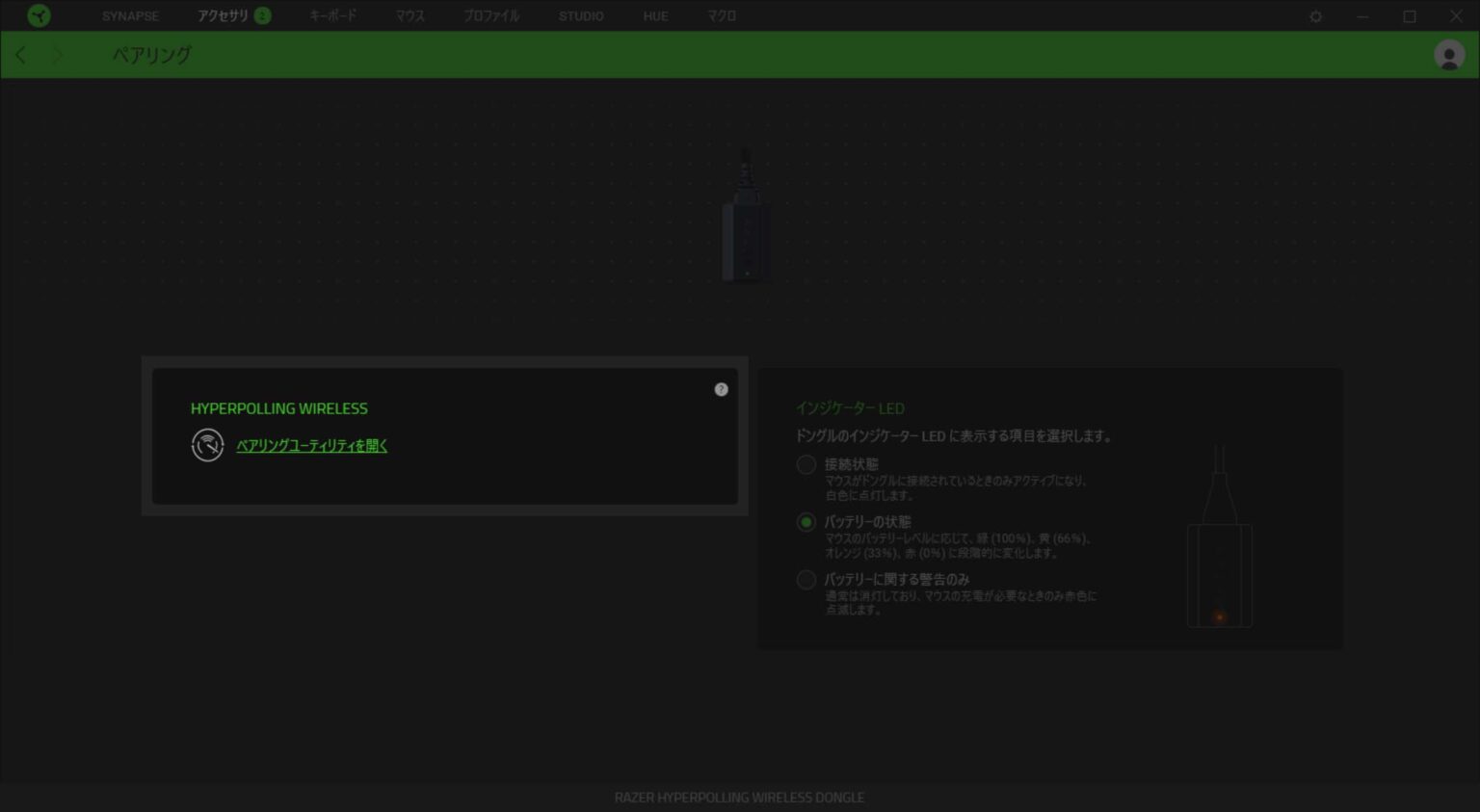Screen dimensions: 1480x812
Task: Open the Synapse settings gear
Action: pyautogui.click(x=1315, y=15)
